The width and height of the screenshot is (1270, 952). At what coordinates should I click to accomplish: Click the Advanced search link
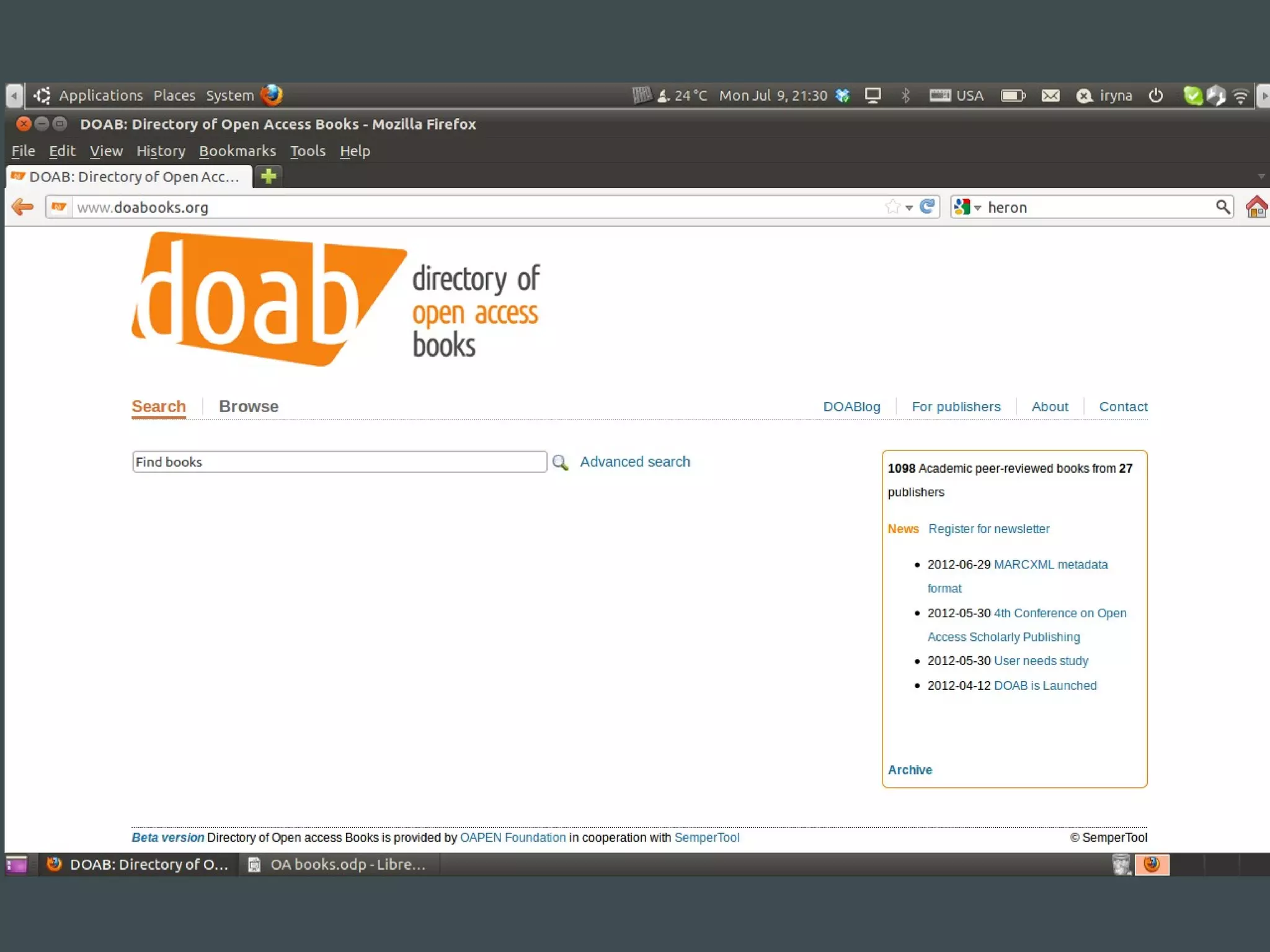pos(634,462)
